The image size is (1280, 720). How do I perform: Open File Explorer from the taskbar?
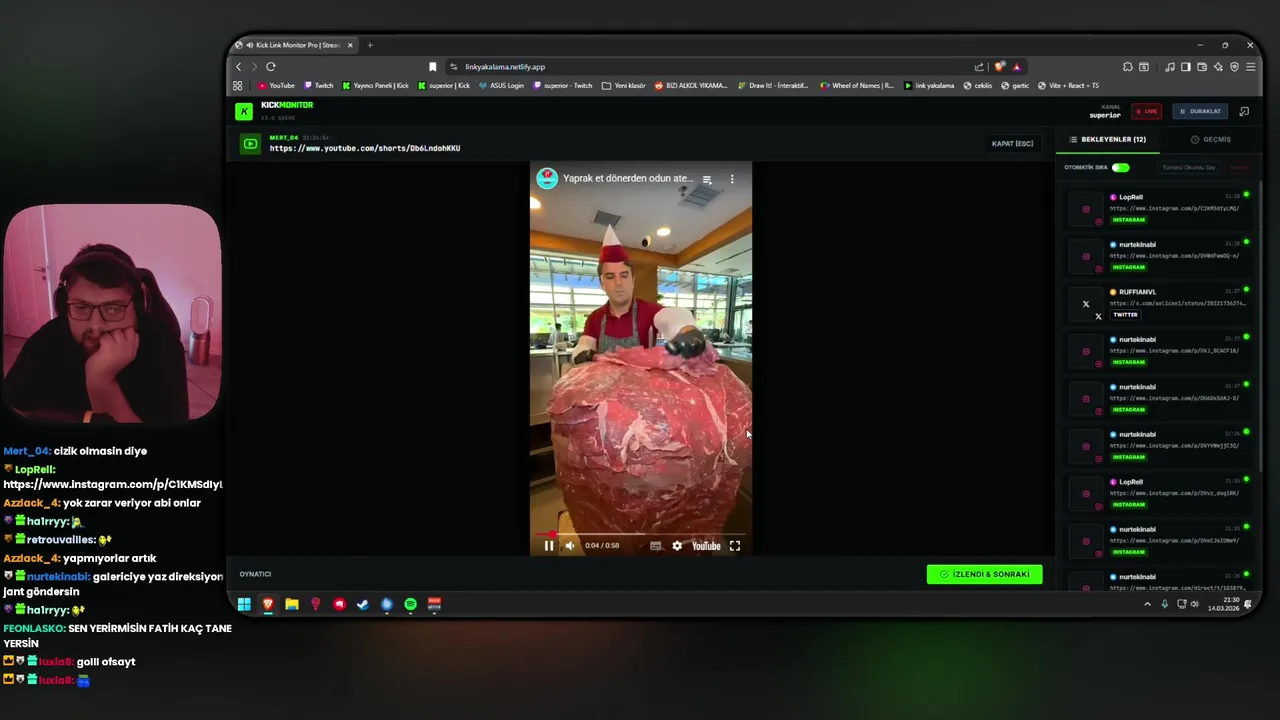292,604
